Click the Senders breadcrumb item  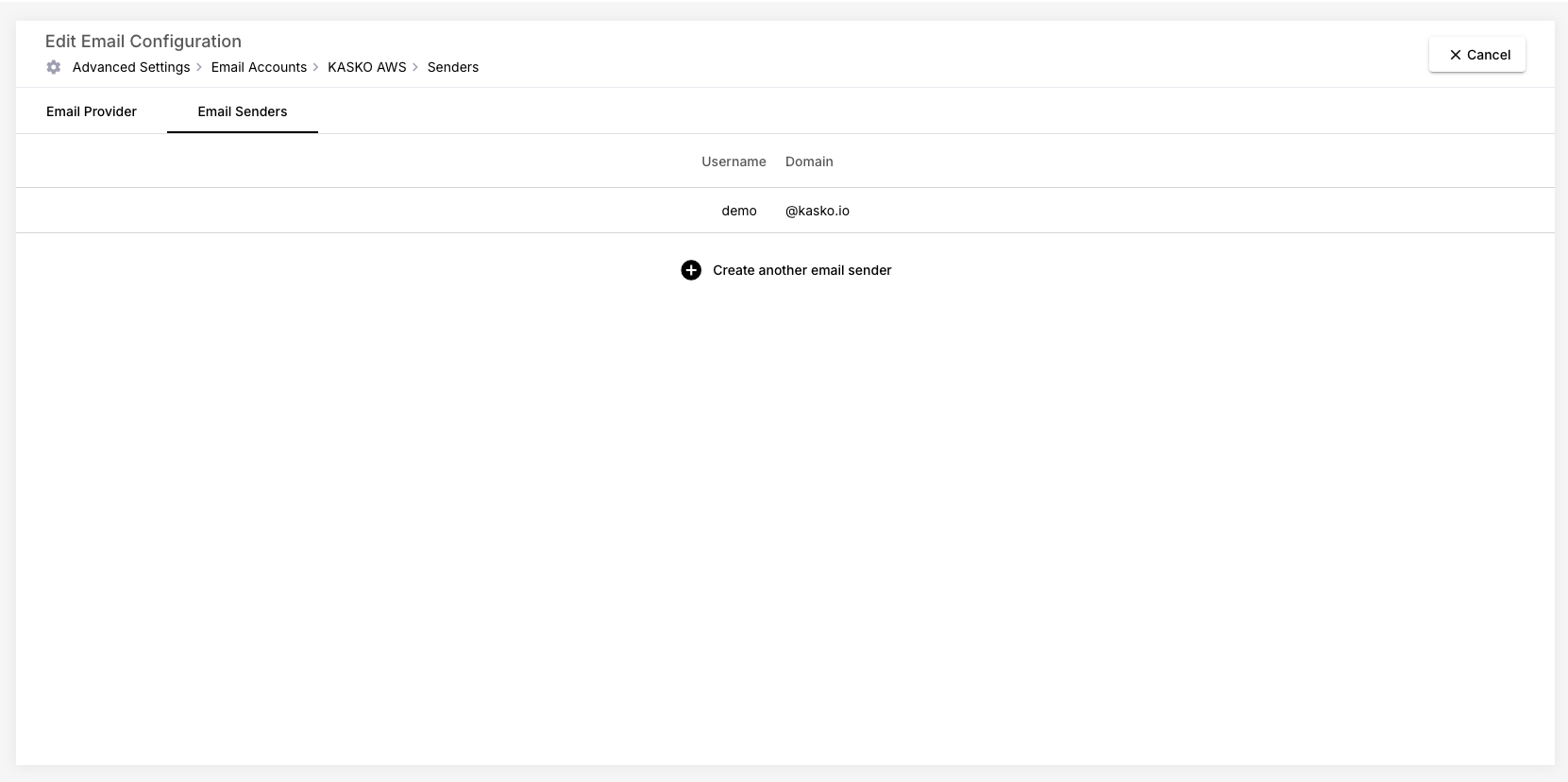(453, 67)
